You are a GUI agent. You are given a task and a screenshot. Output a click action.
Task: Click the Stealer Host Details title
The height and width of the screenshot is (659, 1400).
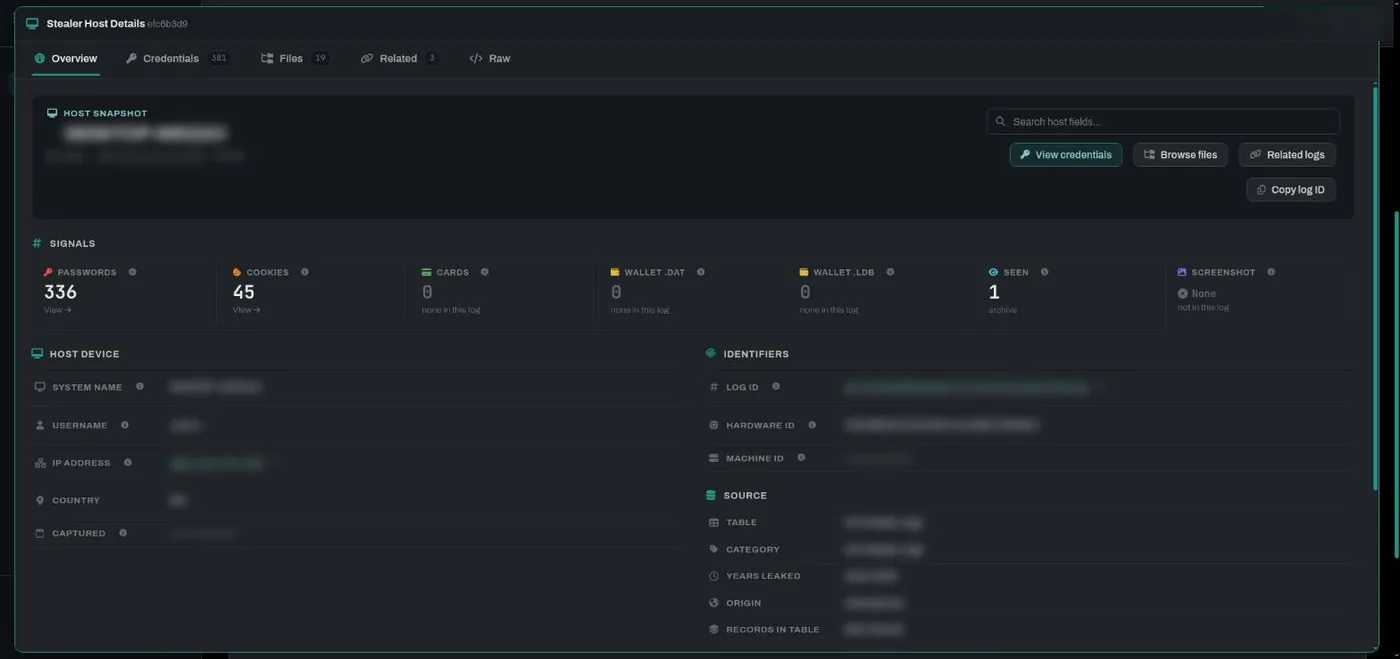[x=96, y=23]
